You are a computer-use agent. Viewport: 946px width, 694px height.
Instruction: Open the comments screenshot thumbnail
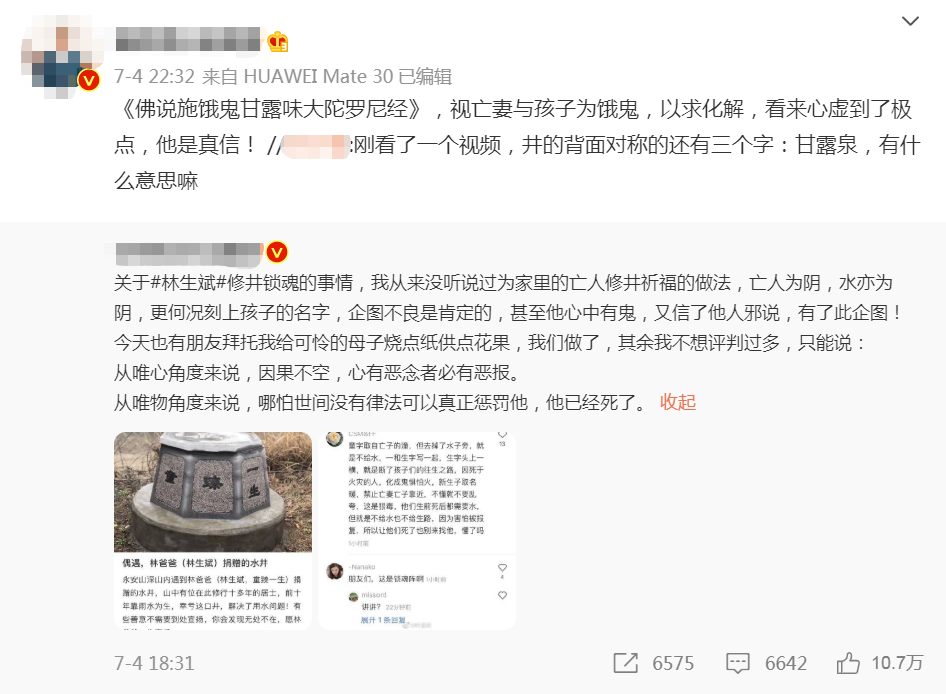(417, 531)
